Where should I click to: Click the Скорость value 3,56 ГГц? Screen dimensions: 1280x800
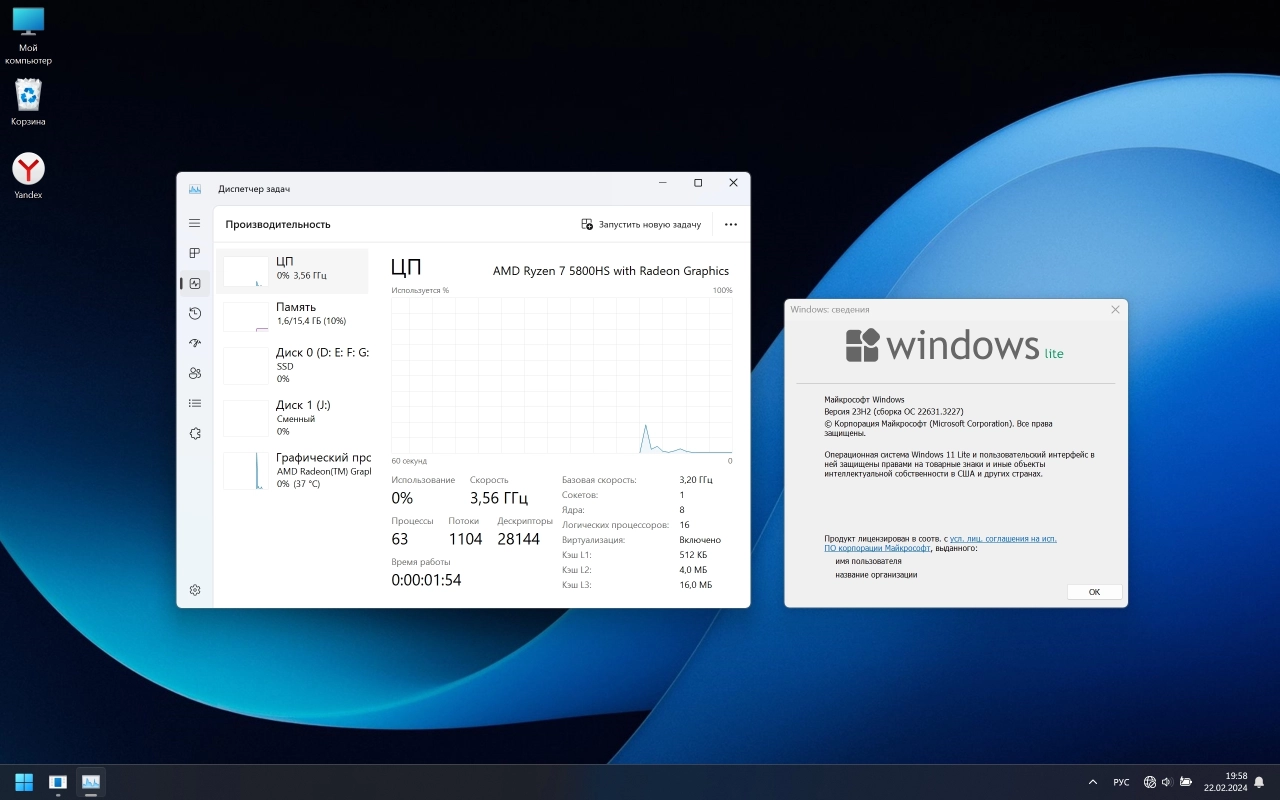click(x=499, y=498)
